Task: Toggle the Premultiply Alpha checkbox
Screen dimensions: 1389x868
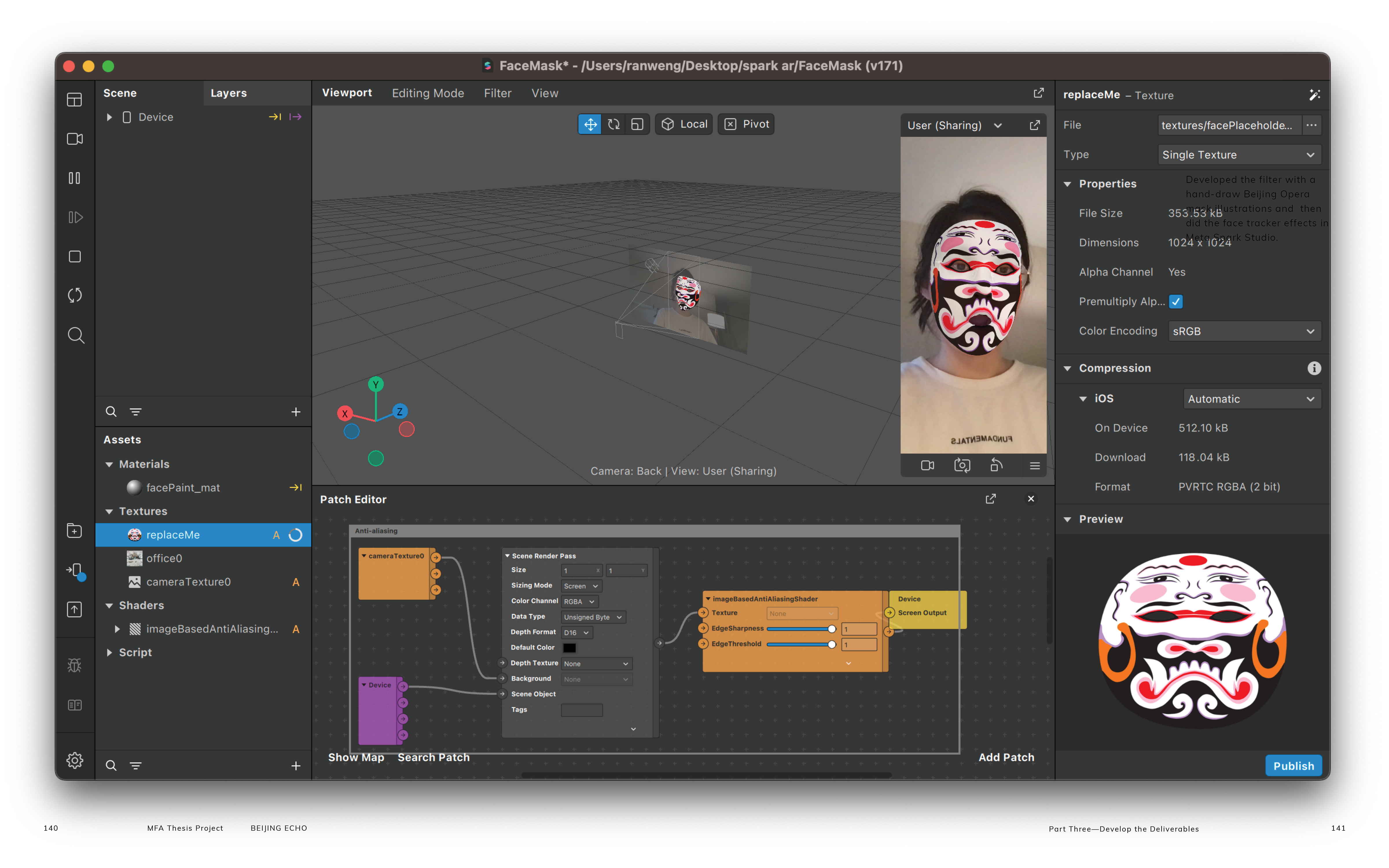Action: pyautogui.click(x=1175, y=302)
